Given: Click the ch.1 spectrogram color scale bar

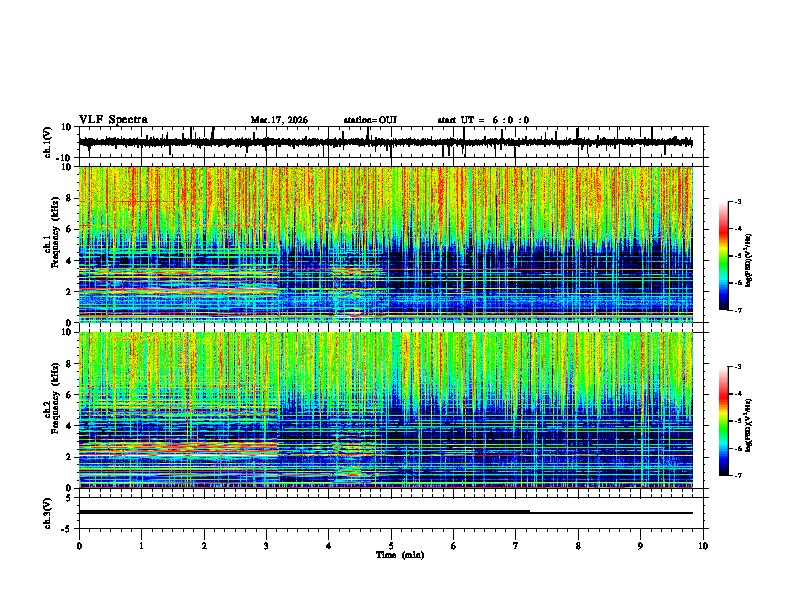Looking at the screenshot, I should [x=724, y=256].
